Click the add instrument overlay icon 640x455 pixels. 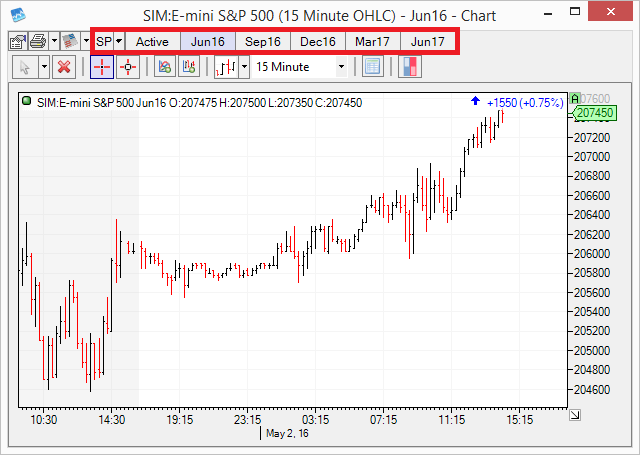pos(190,67)
